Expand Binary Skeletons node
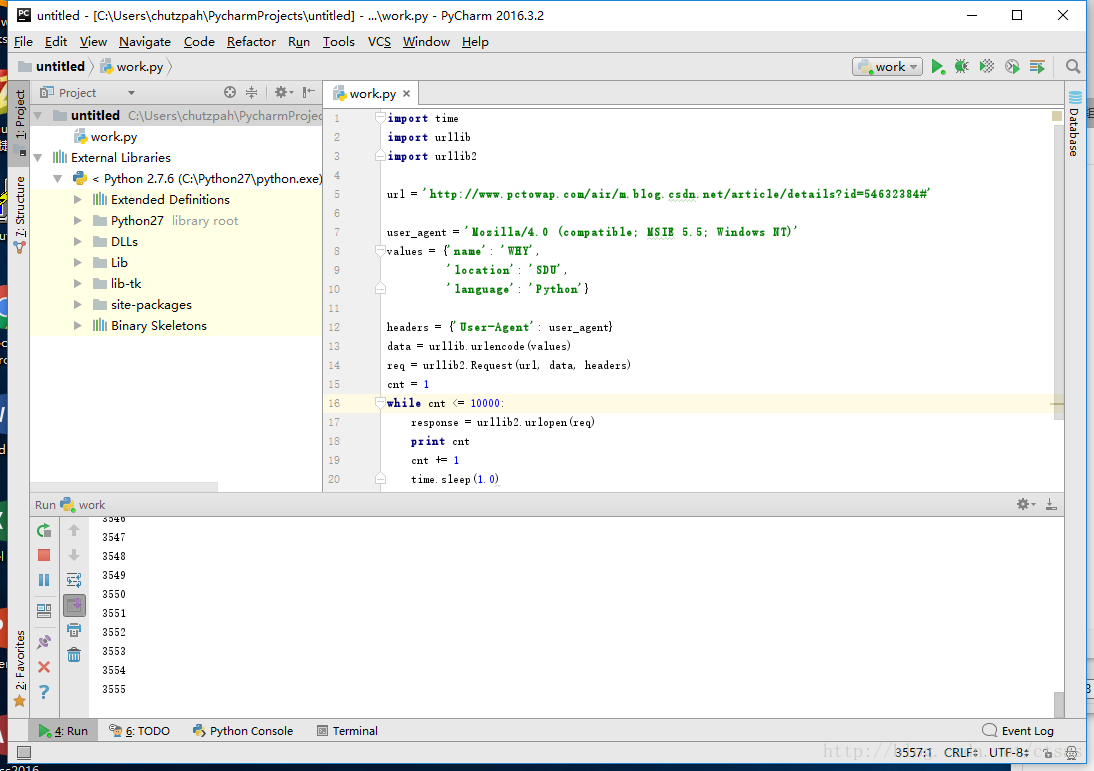1094x771 pixels. click(77, 326)
